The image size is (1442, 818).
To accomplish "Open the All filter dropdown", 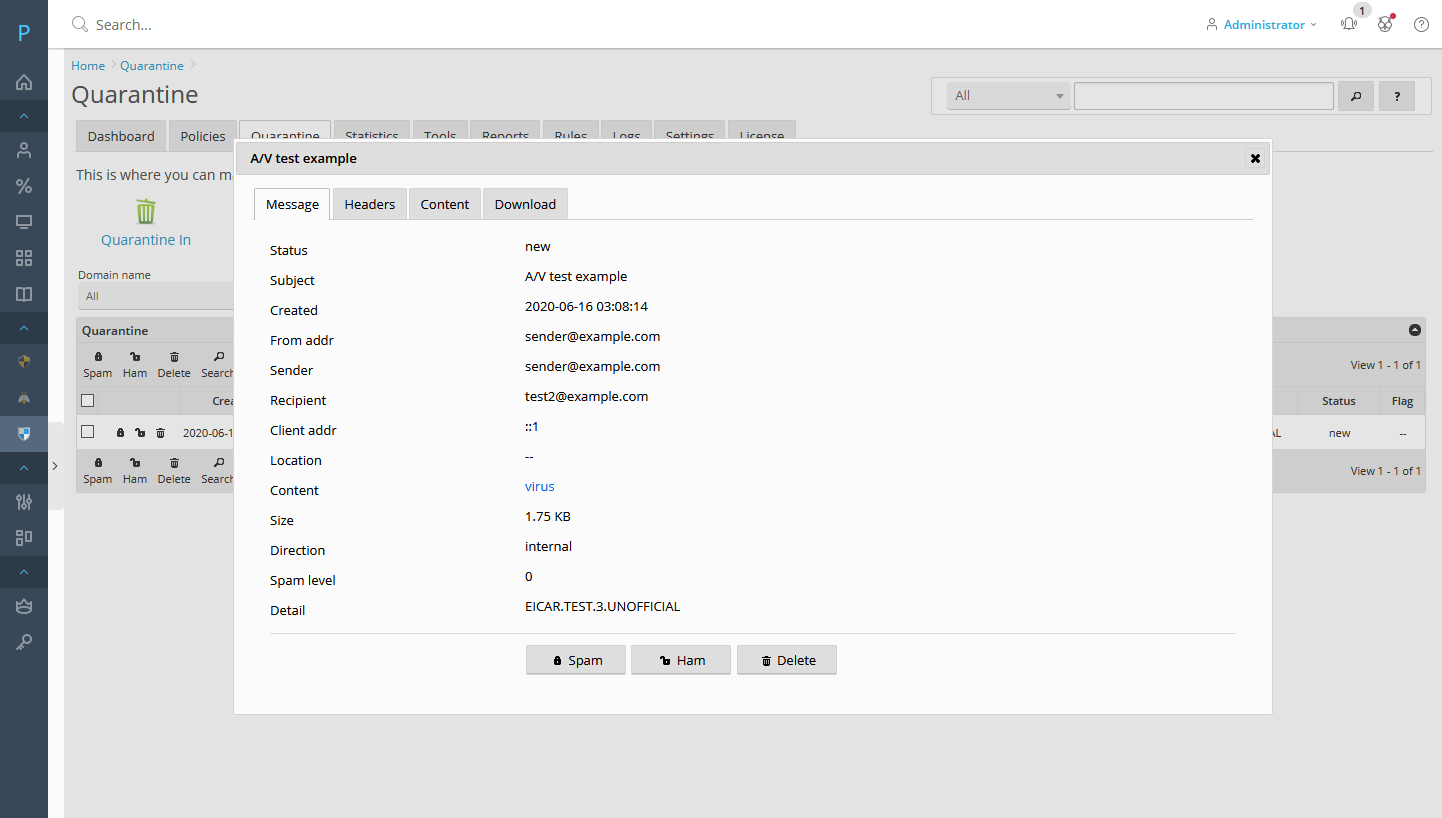I will pyautogui.click(x=1009, y=96).
